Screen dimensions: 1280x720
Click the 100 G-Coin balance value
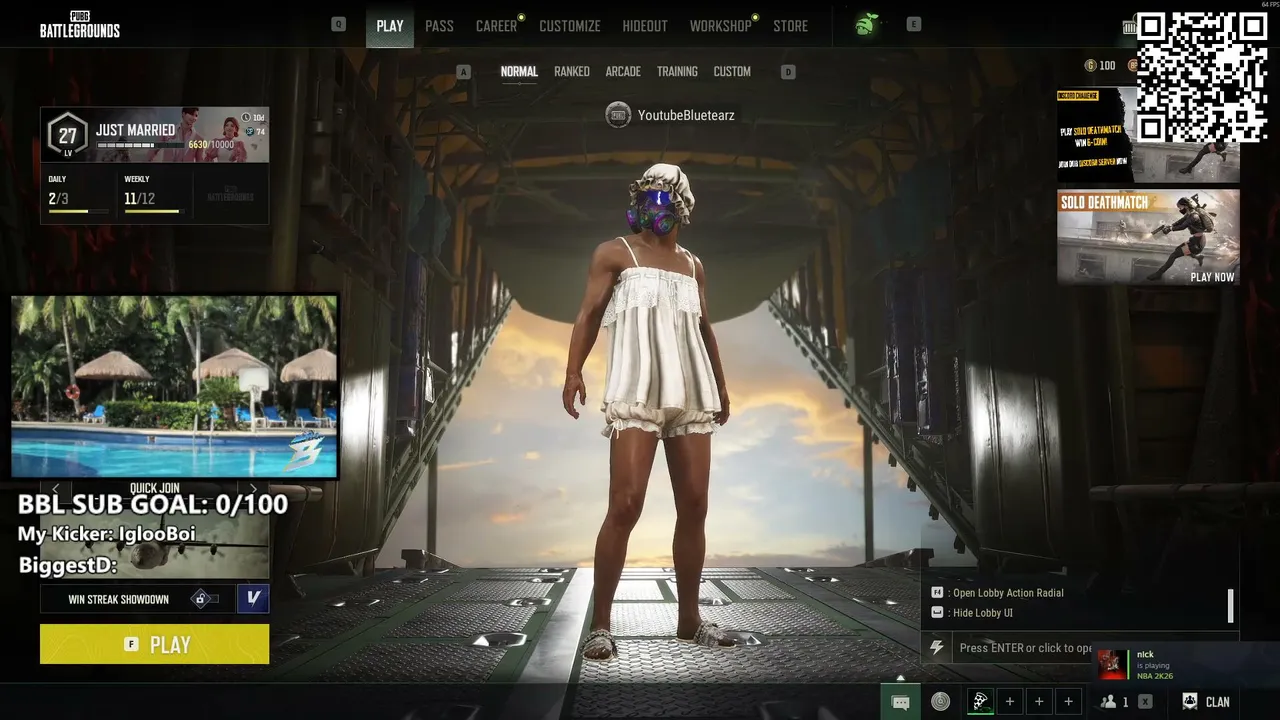(1107, 66)
